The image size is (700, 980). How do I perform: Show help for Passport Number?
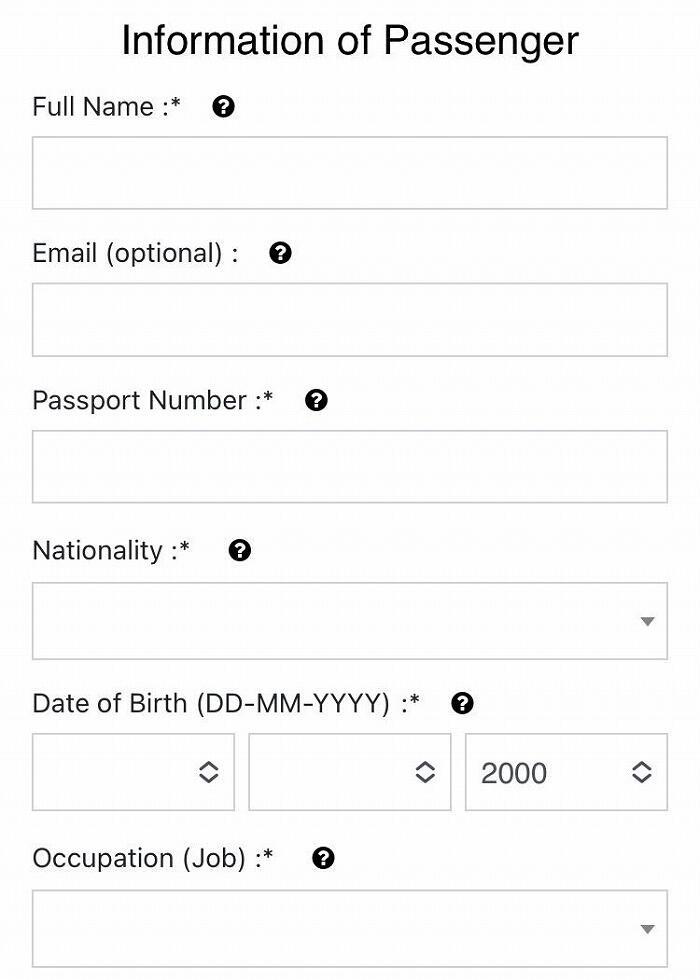(x=316, y=400)
